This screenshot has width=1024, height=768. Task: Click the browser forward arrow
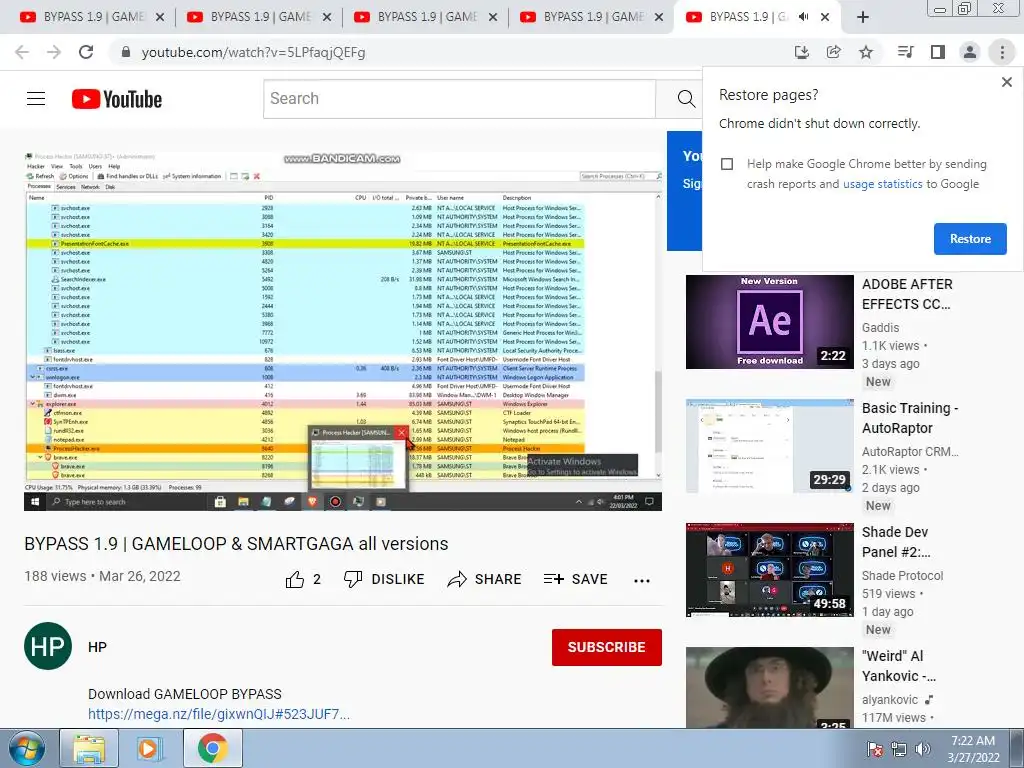coord(54,52)
